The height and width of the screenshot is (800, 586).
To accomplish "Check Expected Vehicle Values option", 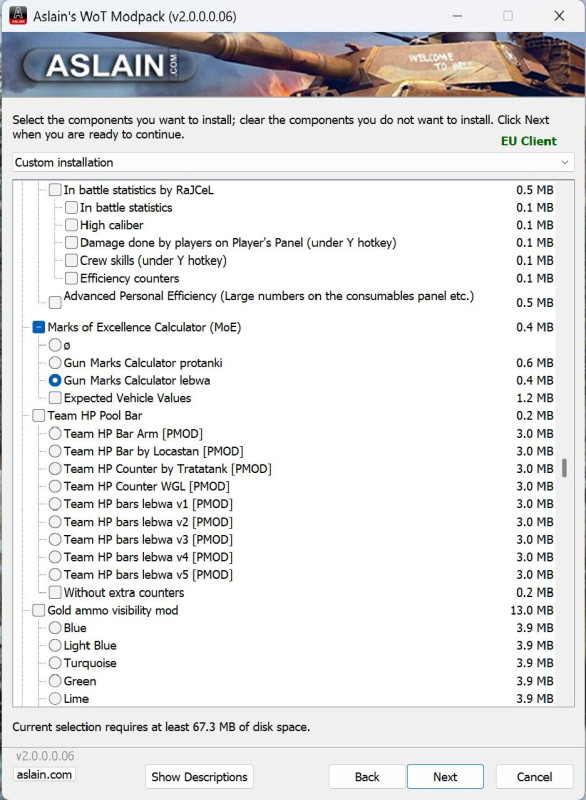I will tap(55, 398).
